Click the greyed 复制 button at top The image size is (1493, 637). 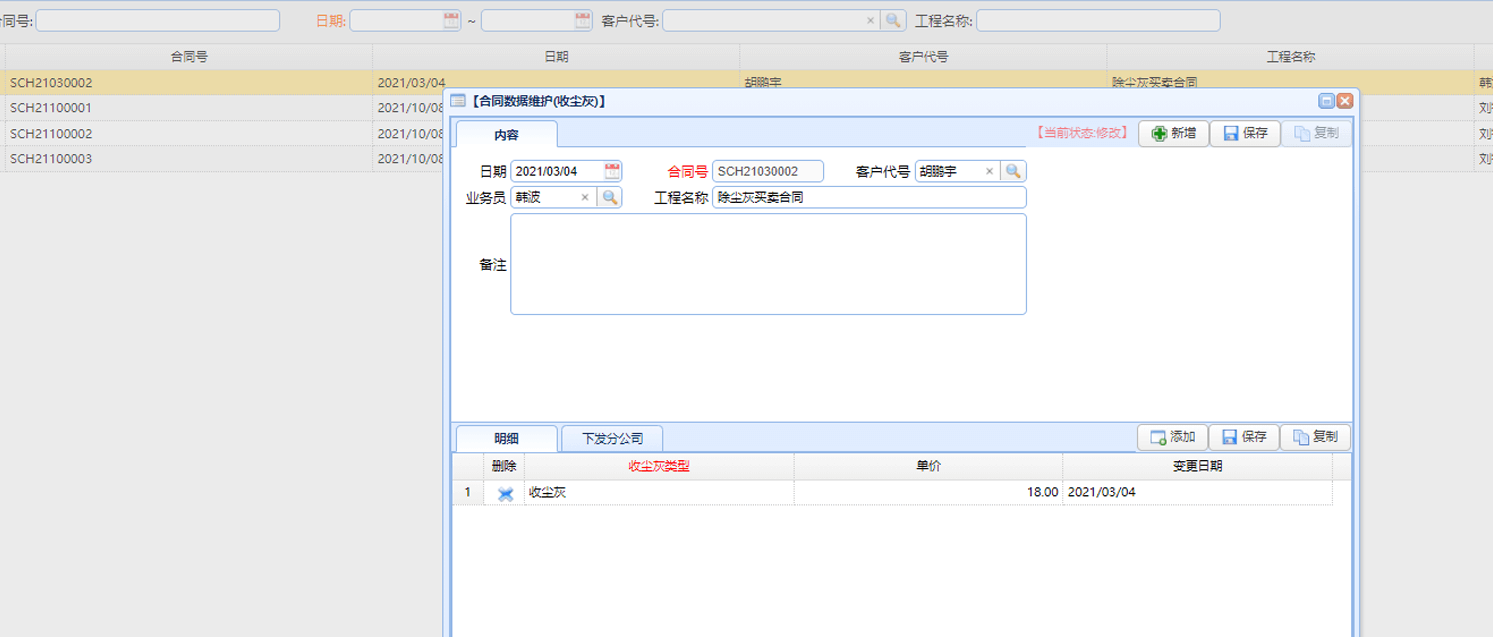[1316, 133]
